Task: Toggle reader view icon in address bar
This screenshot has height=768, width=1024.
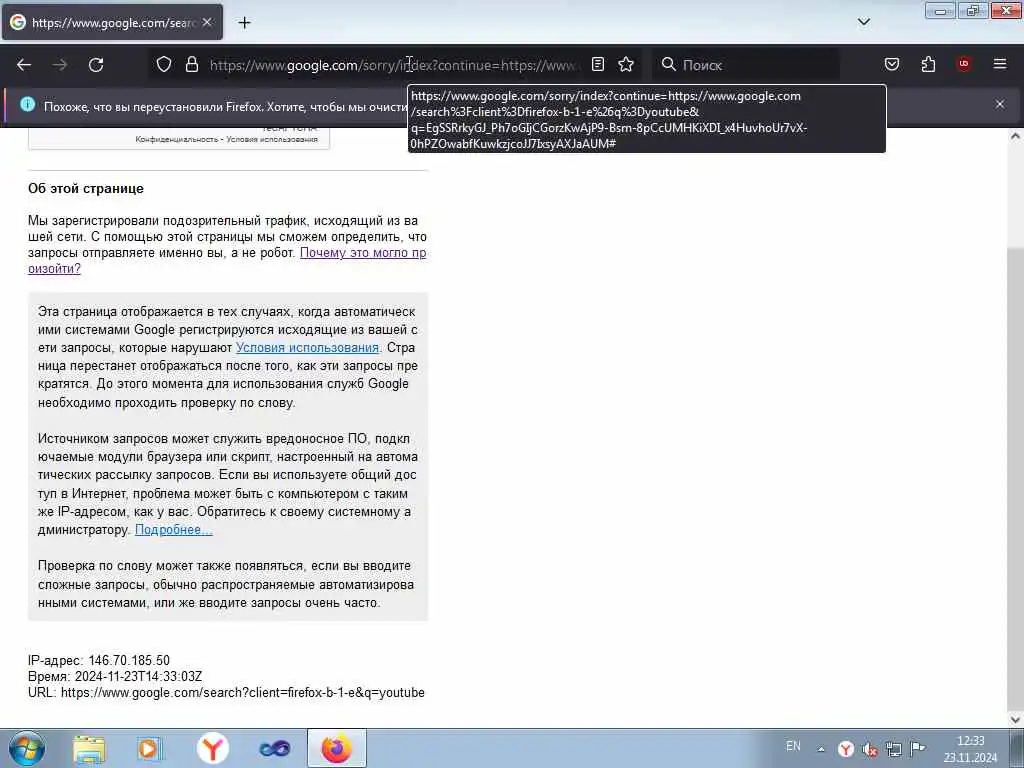Action: click(x=598, y=64)
